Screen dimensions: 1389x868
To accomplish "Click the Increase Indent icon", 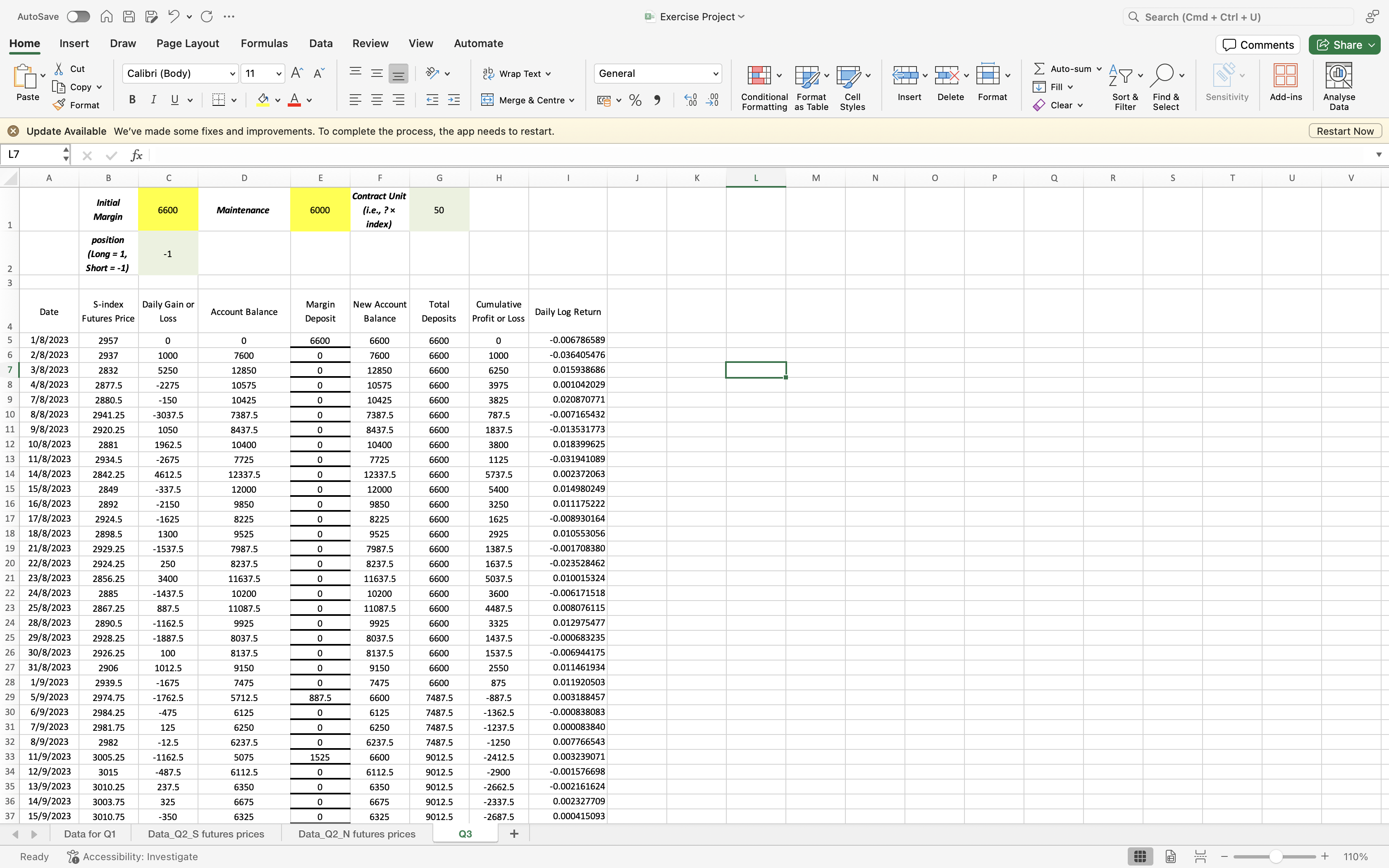I will 453,100.
